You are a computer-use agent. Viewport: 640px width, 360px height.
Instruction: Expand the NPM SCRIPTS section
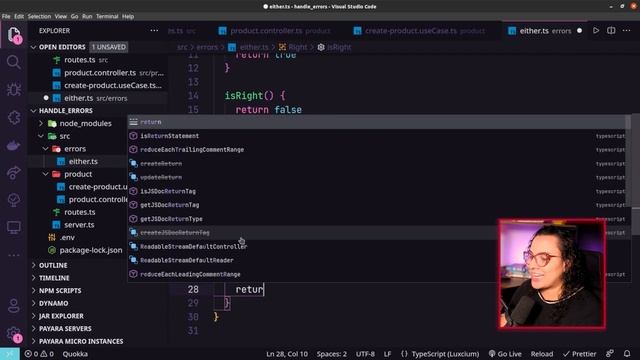60,291
